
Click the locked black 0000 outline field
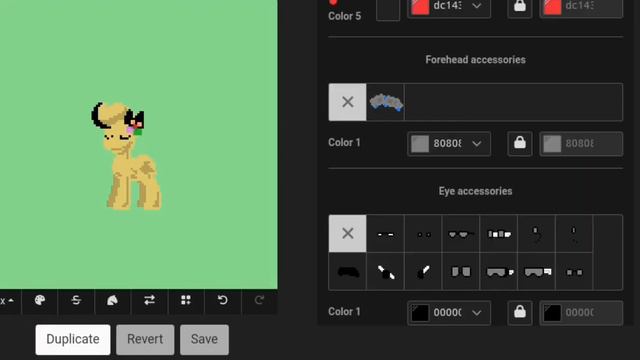(581, 313)
